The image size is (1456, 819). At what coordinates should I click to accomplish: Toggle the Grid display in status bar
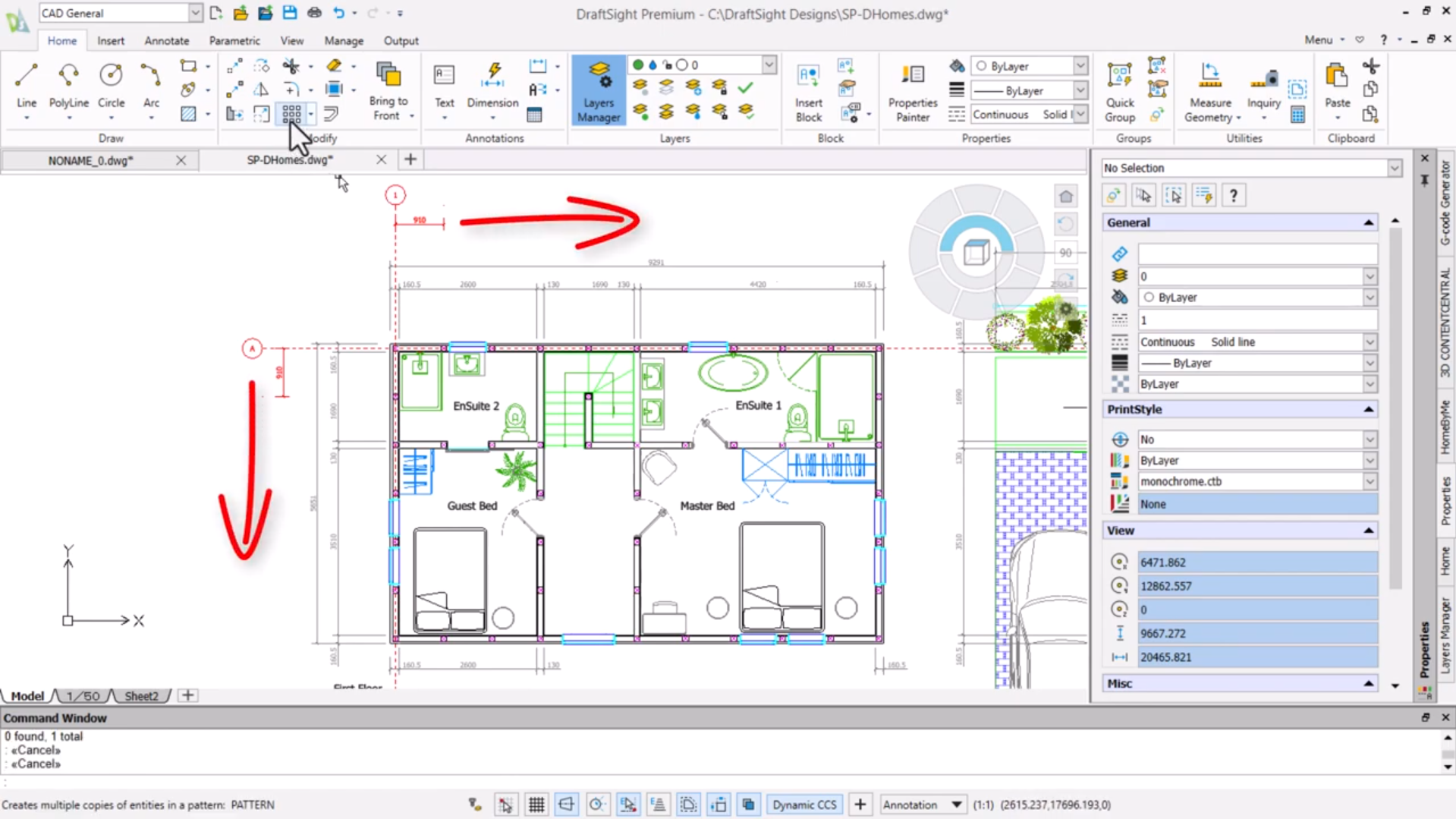point(536,805)
